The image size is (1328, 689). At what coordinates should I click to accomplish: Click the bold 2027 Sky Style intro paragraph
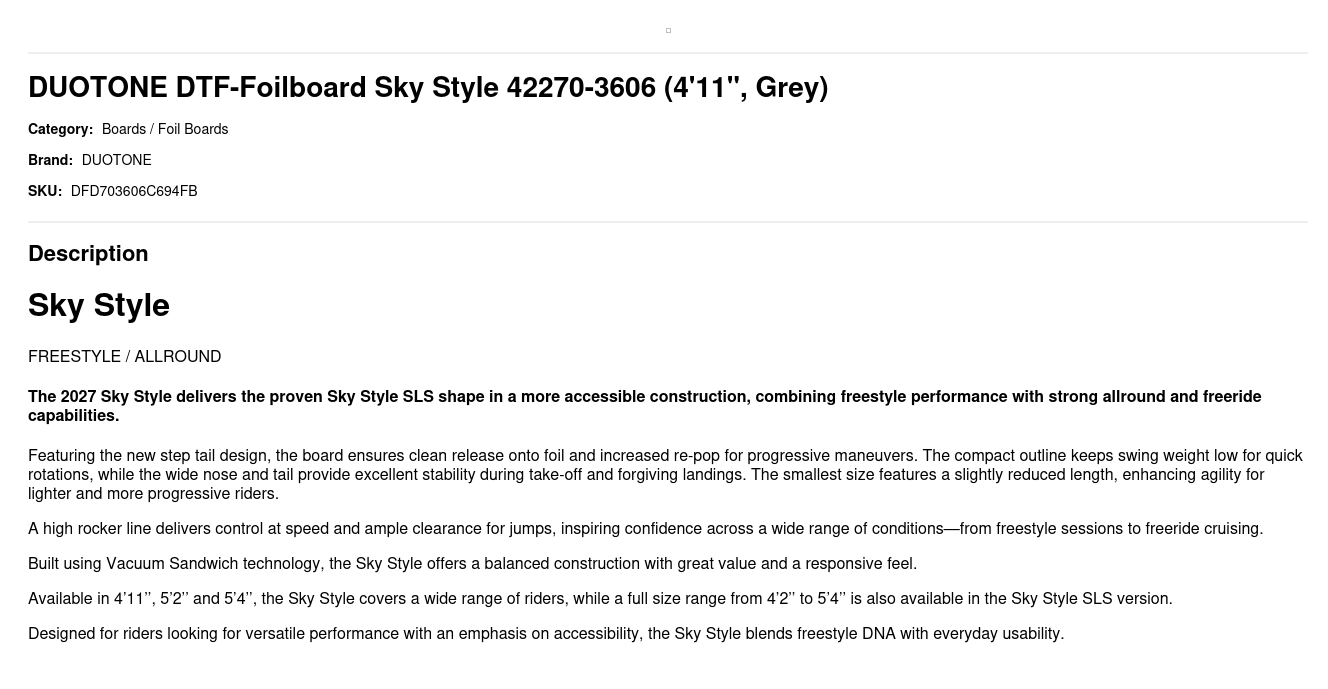tap(645, 406)
